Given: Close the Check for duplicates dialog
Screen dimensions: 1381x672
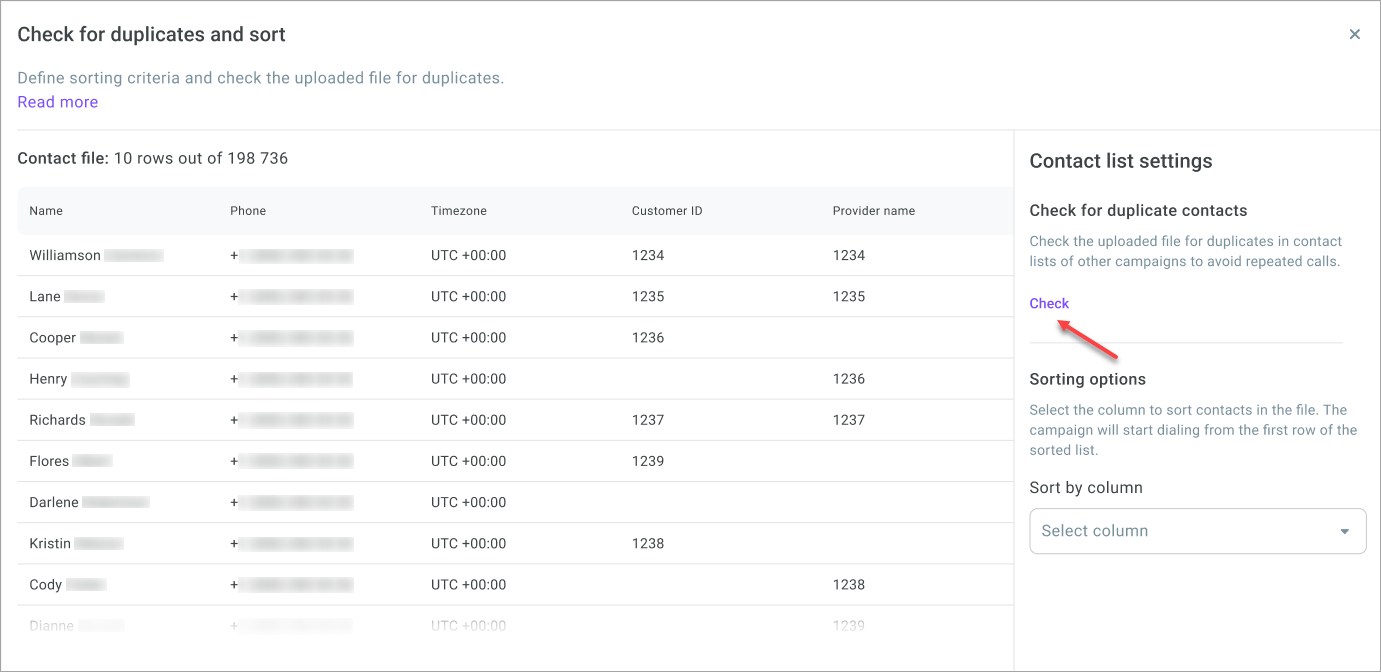Looking at the screenshot, I should tap(1355, 34).
